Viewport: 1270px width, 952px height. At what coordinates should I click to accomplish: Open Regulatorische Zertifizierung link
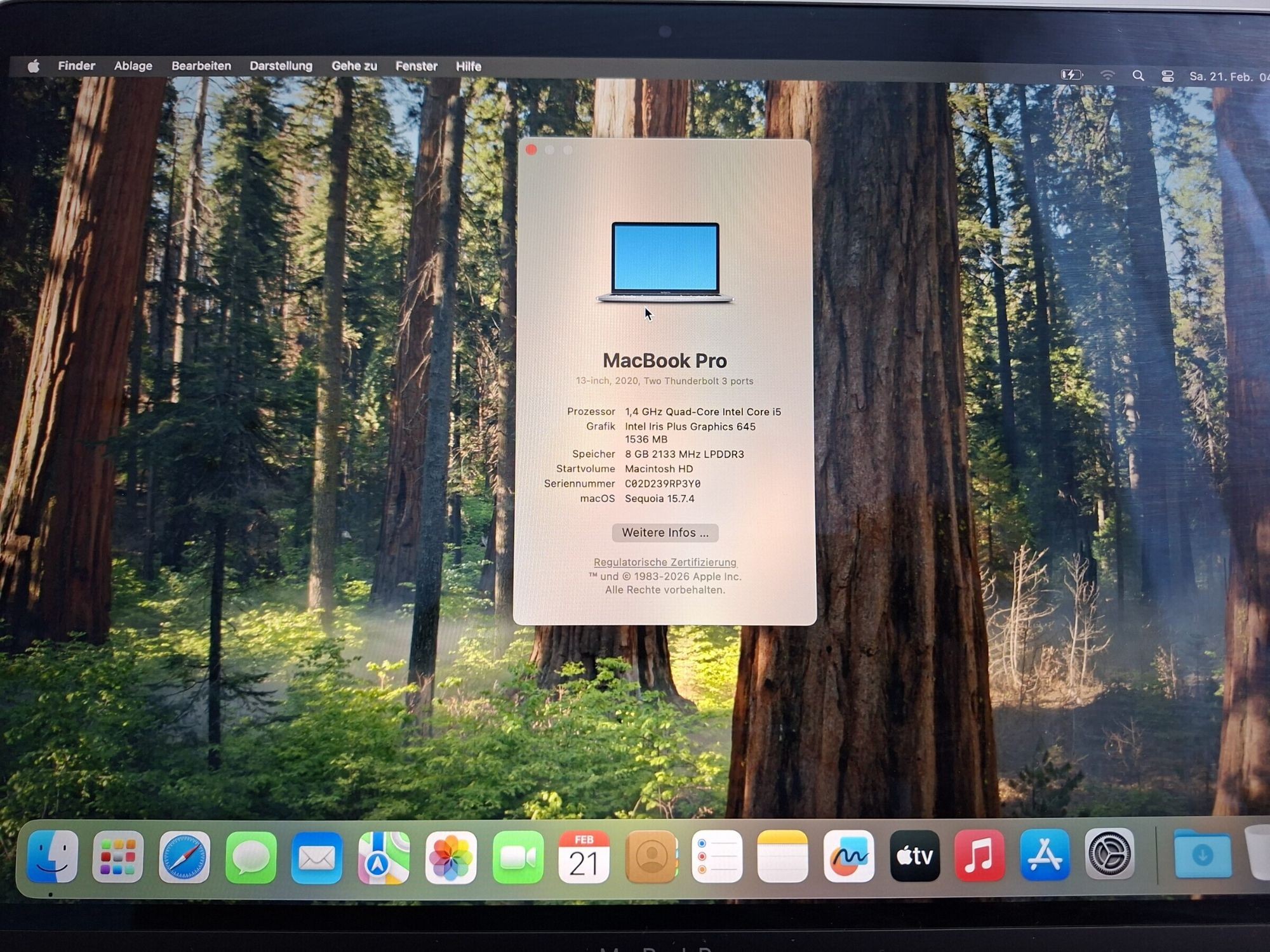665,562
